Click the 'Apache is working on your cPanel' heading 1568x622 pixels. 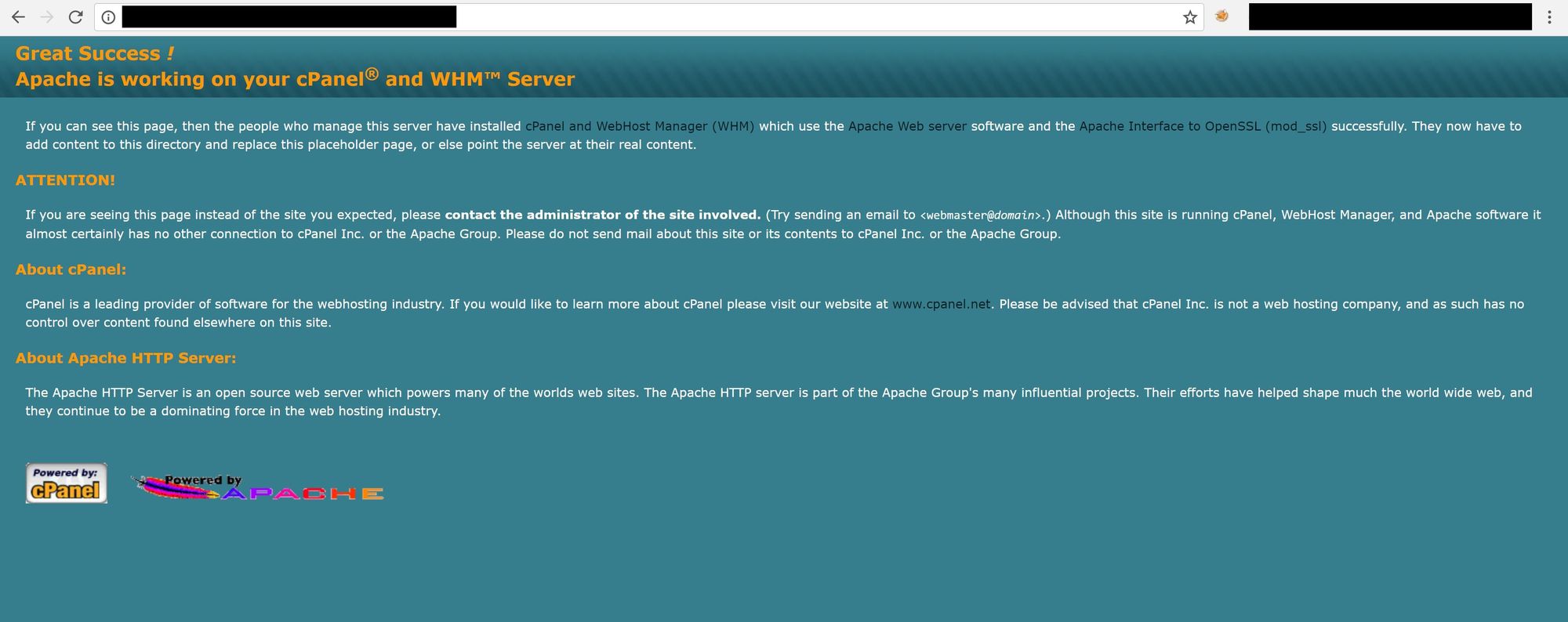click(295, 78)
